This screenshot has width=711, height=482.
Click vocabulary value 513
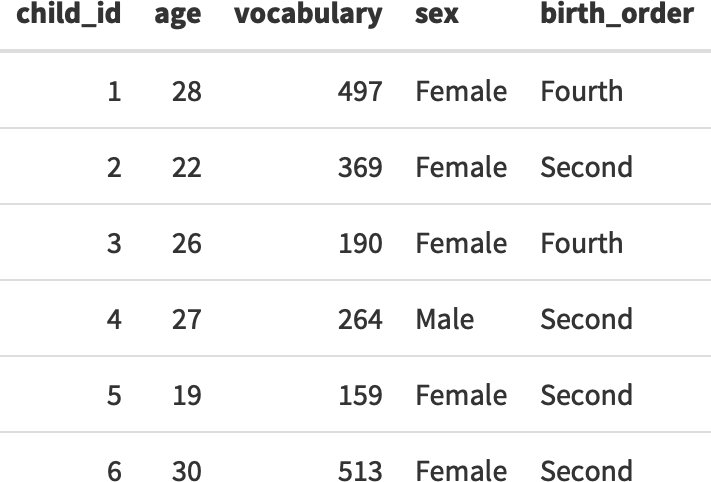coord(360,470)
